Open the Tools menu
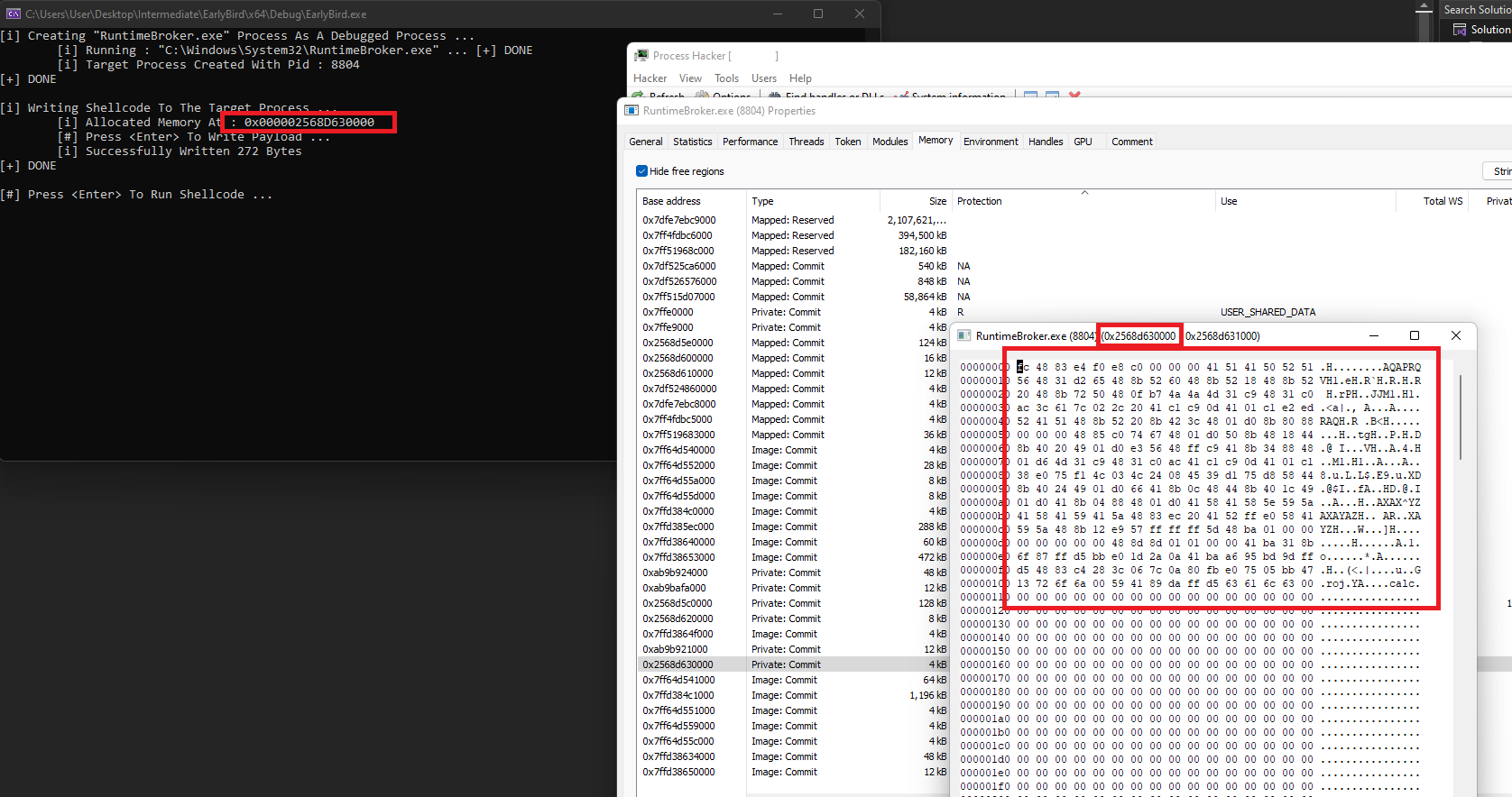Viewport: 1512px width, 797px height. coord(726,78)
